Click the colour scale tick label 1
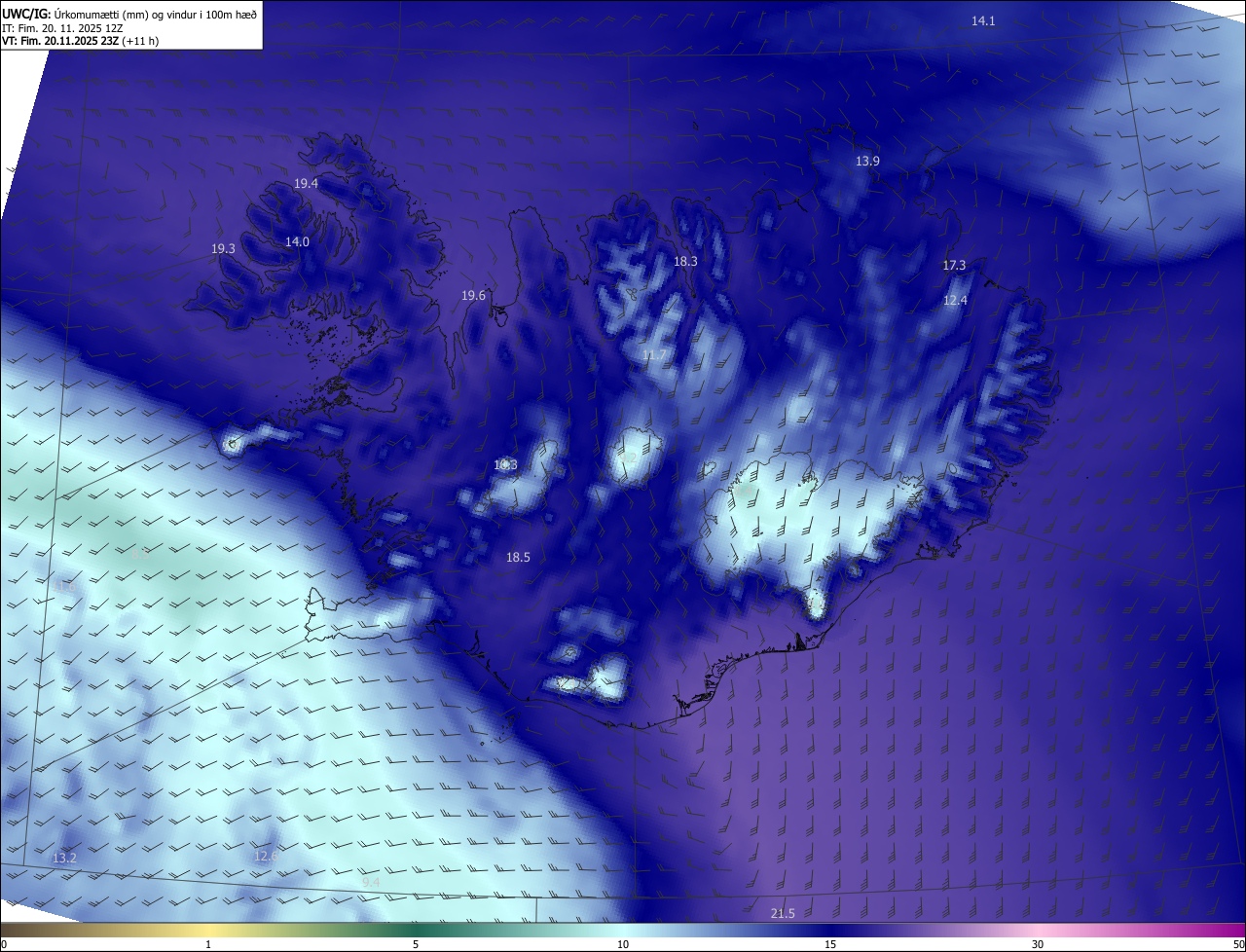Viewport: 1246px width, 952px height. (208, 944)
